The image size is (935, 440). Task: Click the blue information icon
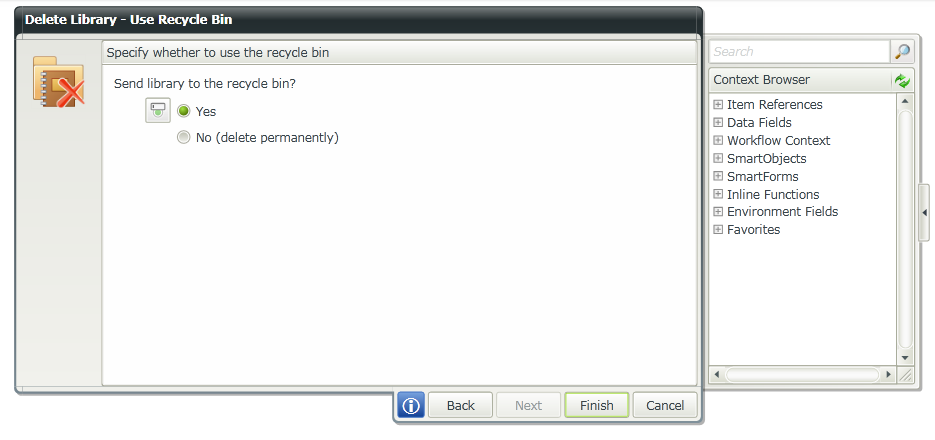pos(411,405)
